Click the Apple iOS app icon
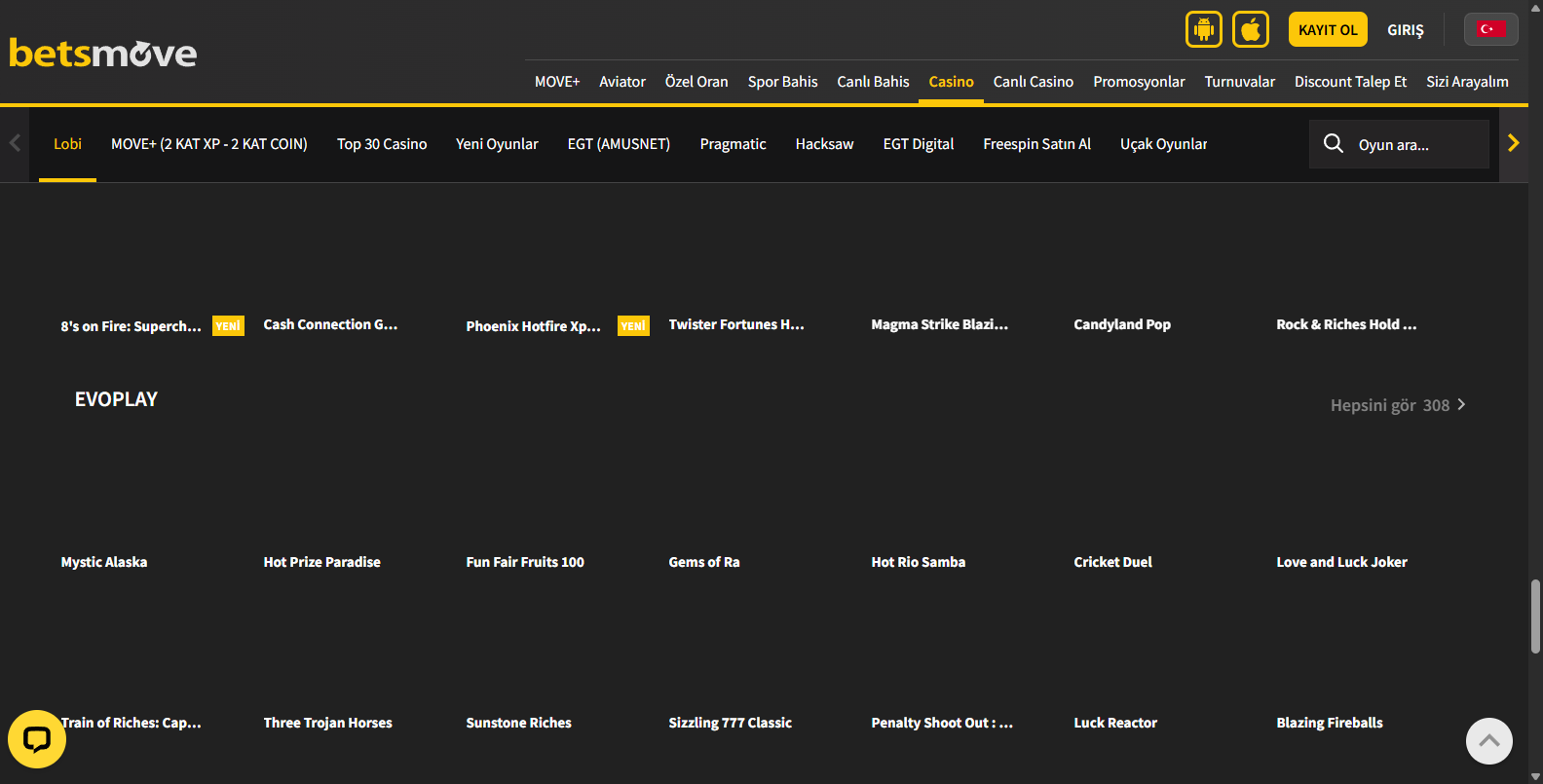This screenshot has height=784, width=1543. coord(1250,29)
